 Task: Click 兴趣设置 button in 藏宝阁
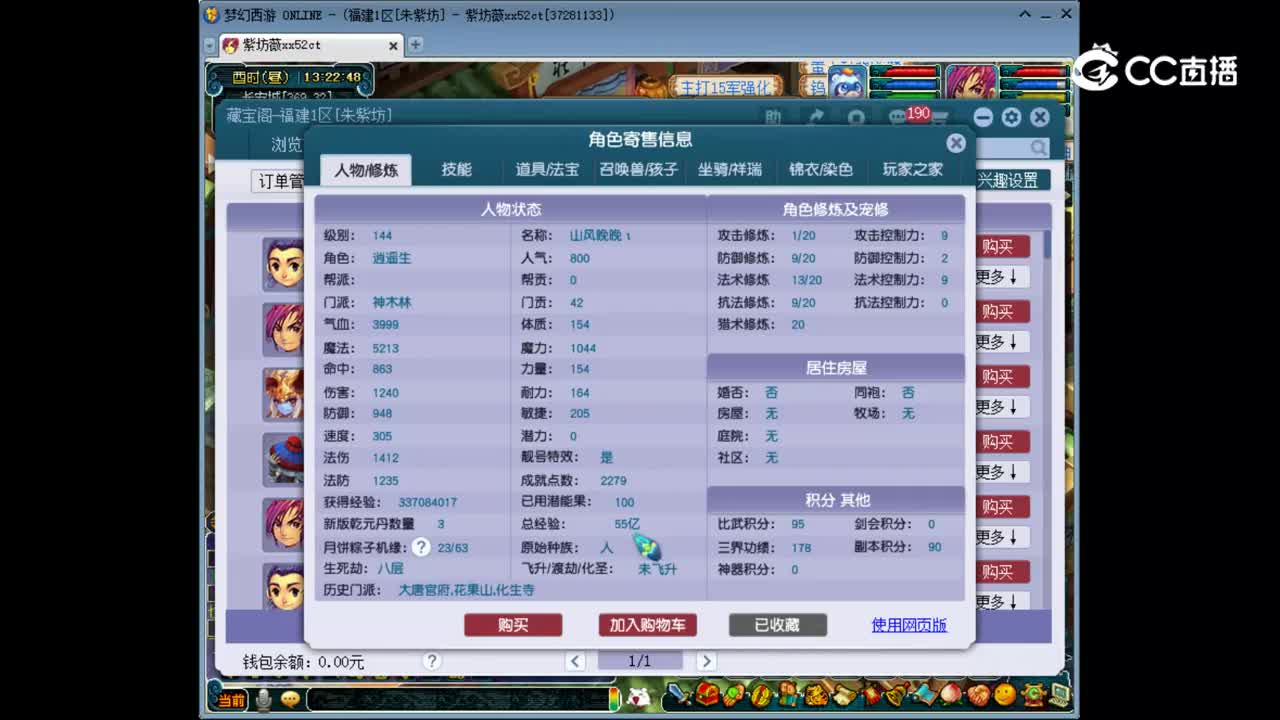pyautogui.click(x=1012, y=180)
